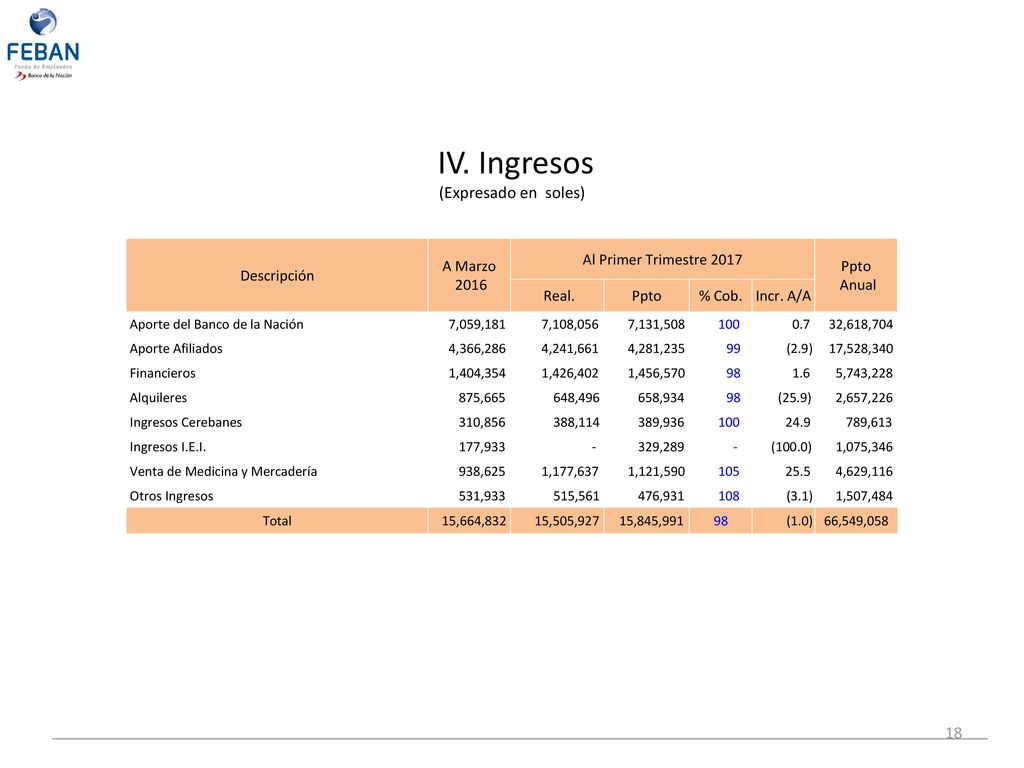Click the (100.0) increment value
Viewport: 1024px width, 768px height.
[791, 447]
